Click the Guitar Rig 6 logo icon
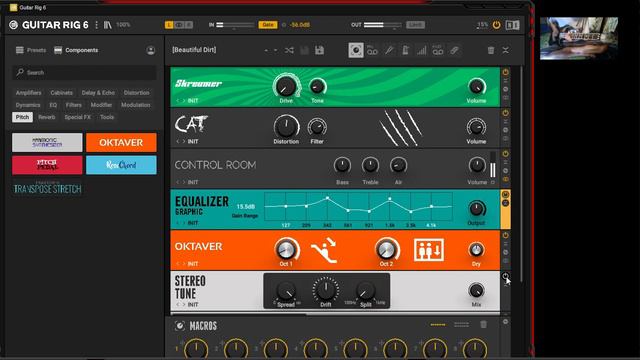Screen dimensions: 640x360 (x=13, y=25)
